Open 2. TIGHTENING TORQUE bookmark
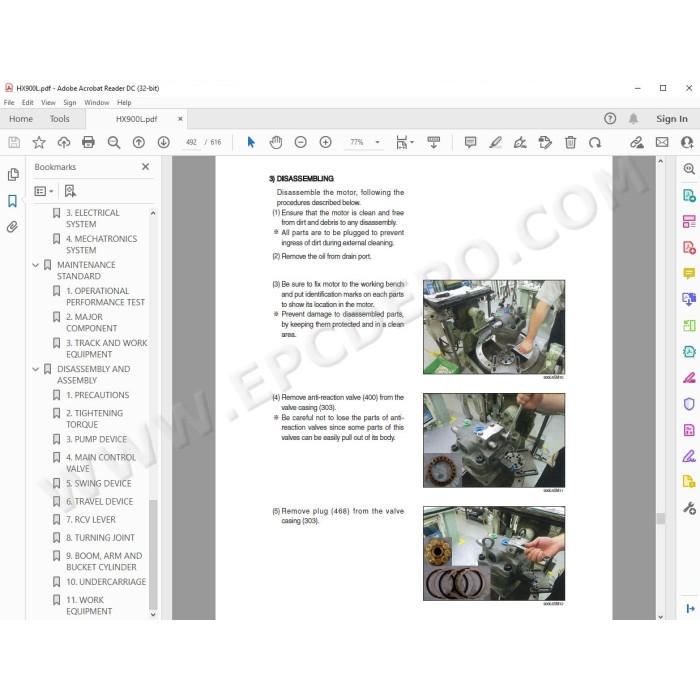The width and height of the screenshot is (700, 700). [x=94, y=419]
